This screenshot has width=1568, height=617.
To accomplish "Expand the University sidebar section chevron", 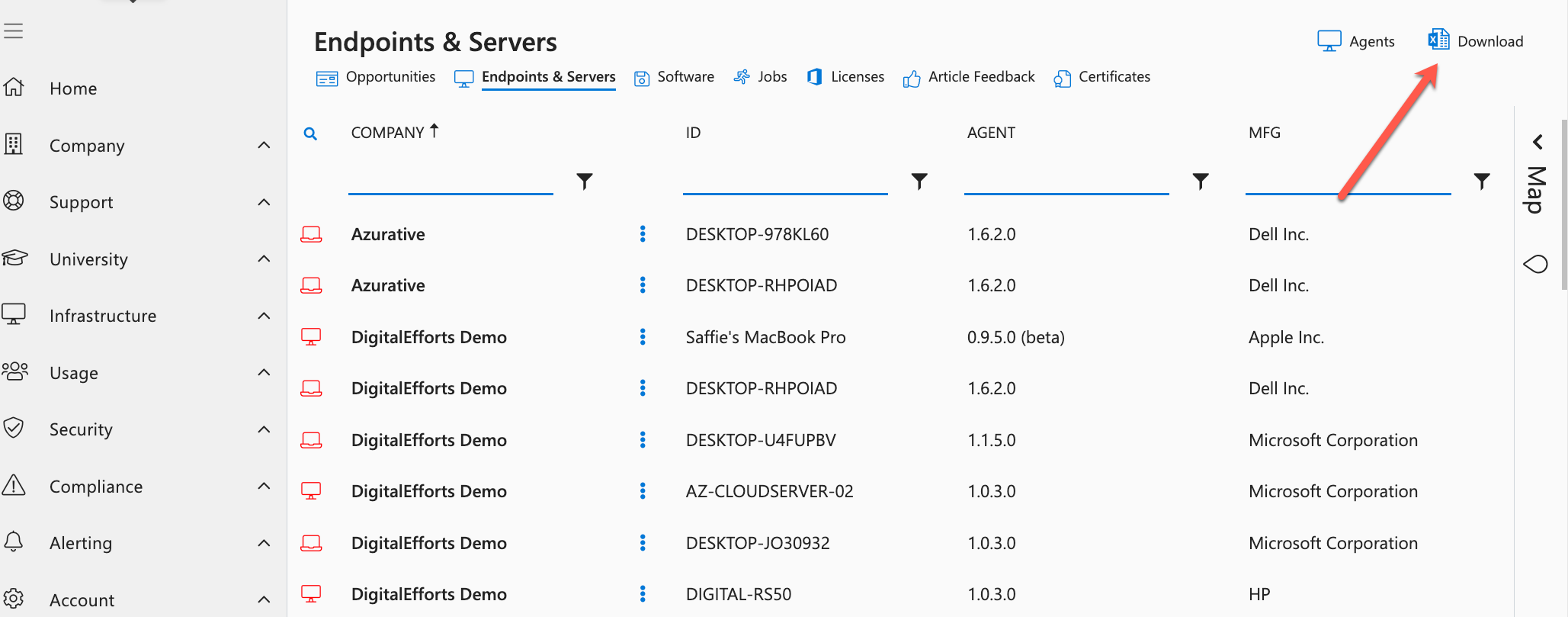I will point(264,259).
